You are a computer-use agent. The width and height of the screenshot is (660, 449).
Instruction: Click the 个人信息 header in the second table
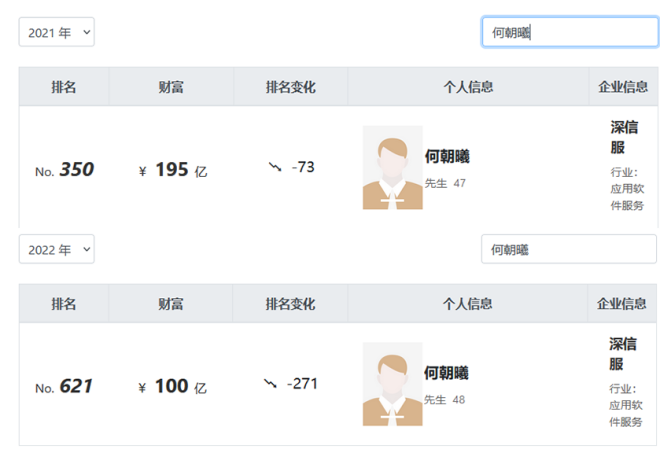[x=467, y=304]
